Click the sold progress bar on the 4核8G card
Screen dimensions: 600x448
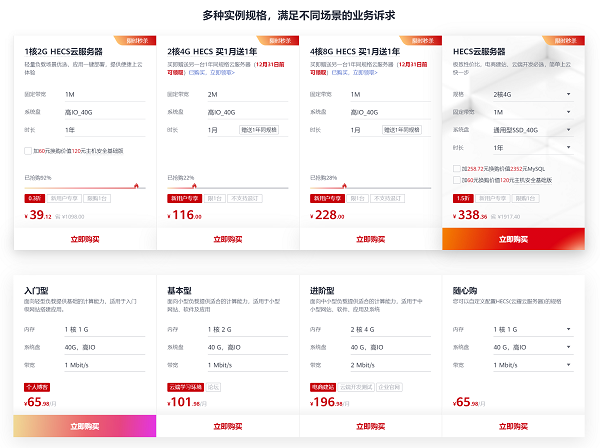370,188
